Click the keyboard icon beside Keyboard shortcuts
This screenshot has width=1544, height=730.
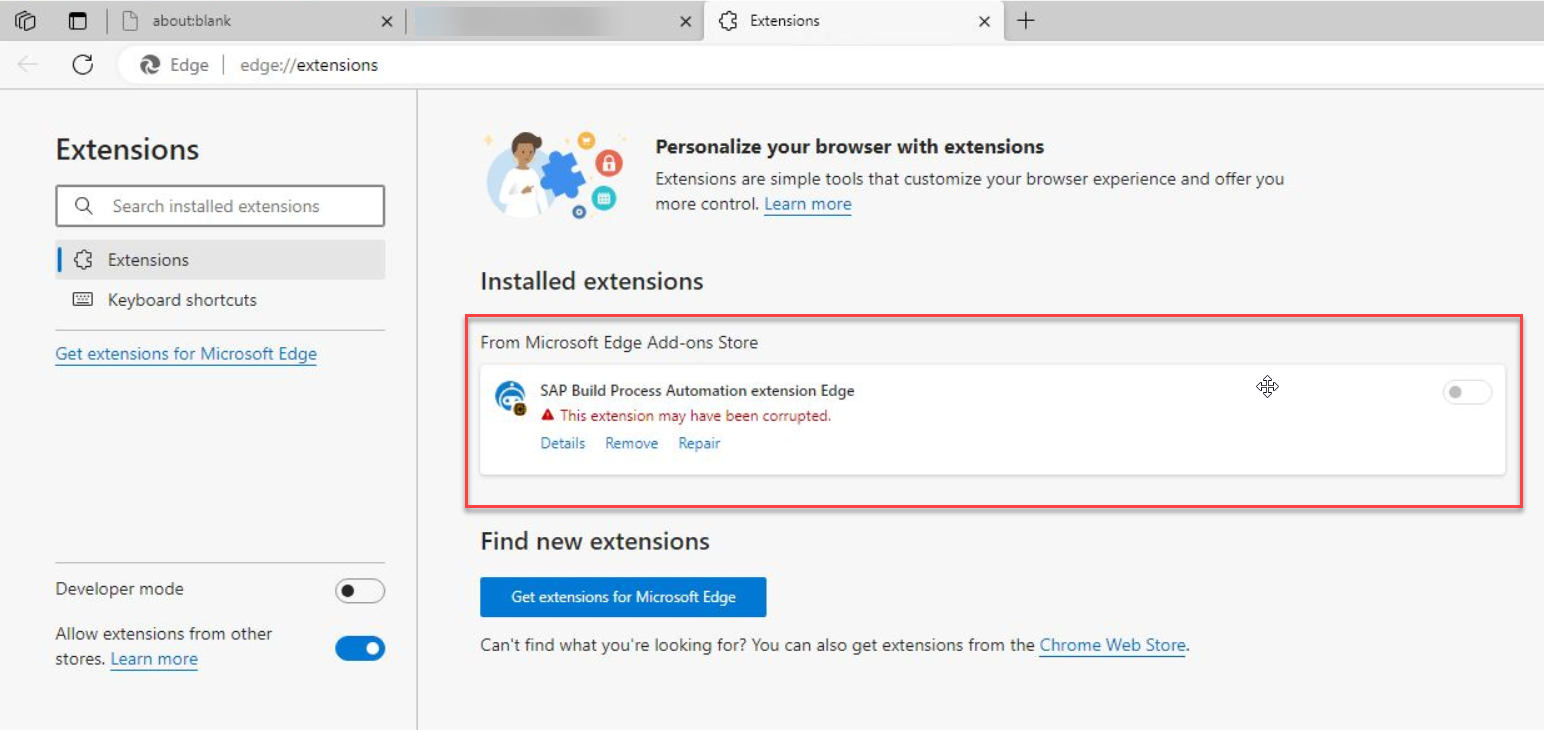(83, 300)
